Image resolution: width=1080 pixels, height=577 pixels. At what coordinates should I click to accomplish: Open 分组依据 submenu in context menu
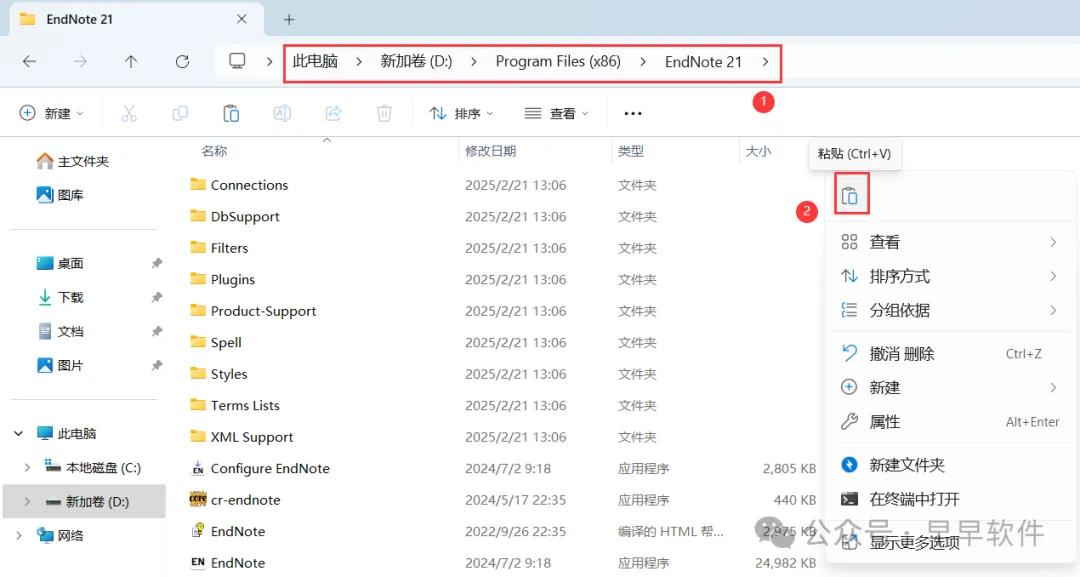949,310
